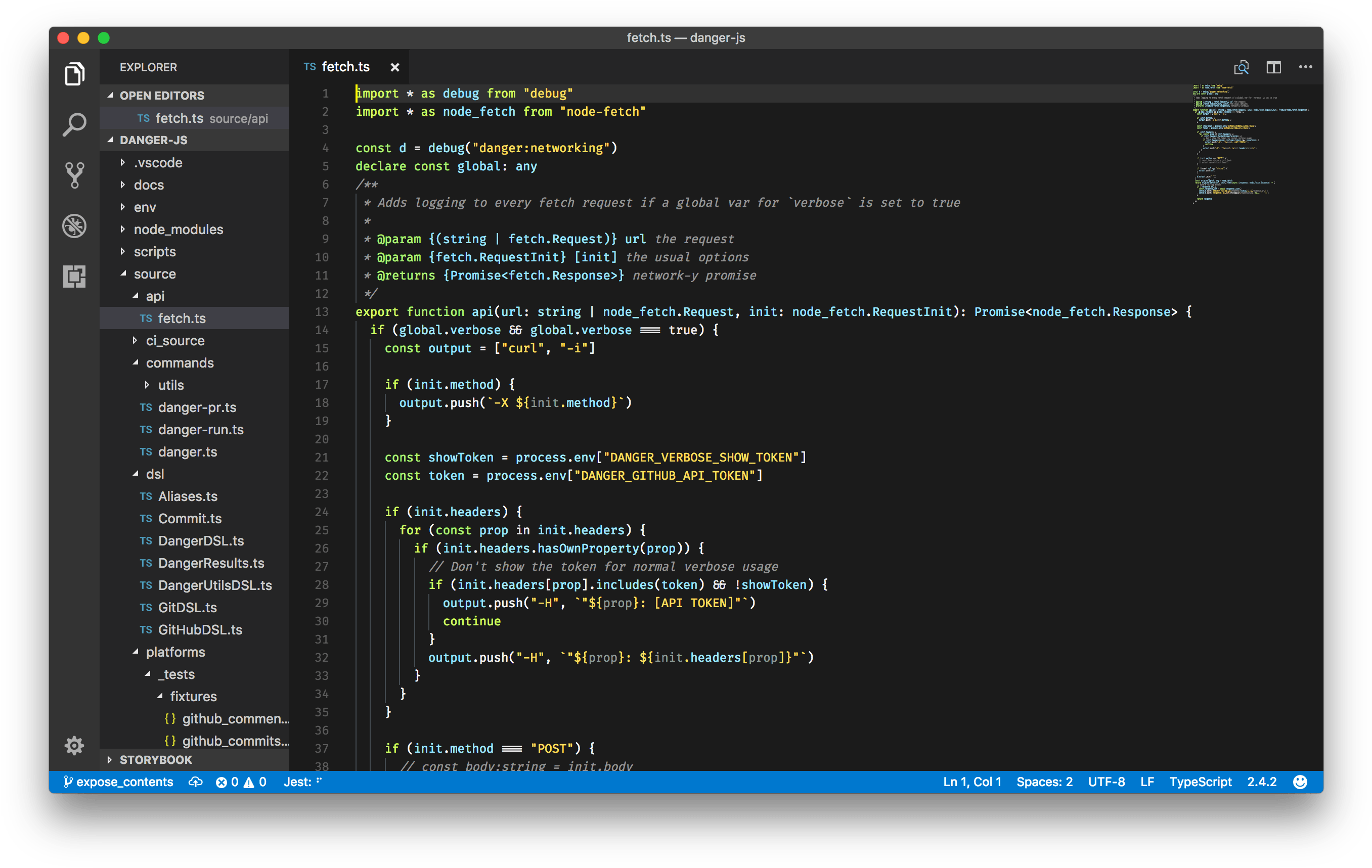Viewport: 1372px width, 868px height.
Task: Click the publish changes cloud icon
Action: (x=195, y=782)
